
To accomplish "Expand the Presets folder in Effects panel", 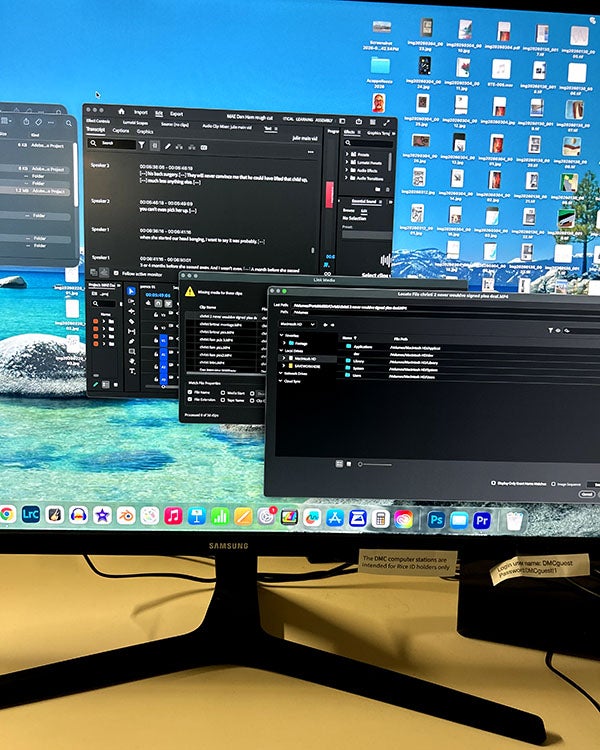I will coord(347,154).
